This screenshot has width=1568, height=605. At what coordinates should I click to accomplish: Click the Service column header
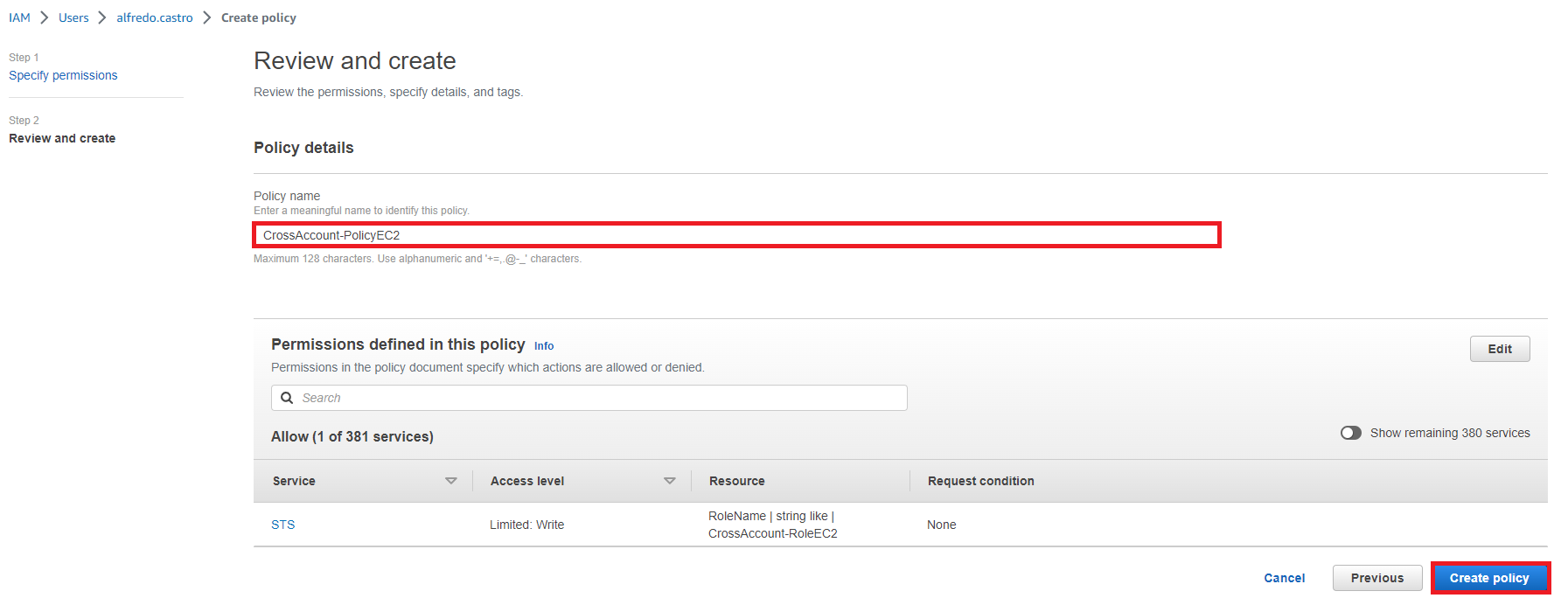tap(294, 481)
